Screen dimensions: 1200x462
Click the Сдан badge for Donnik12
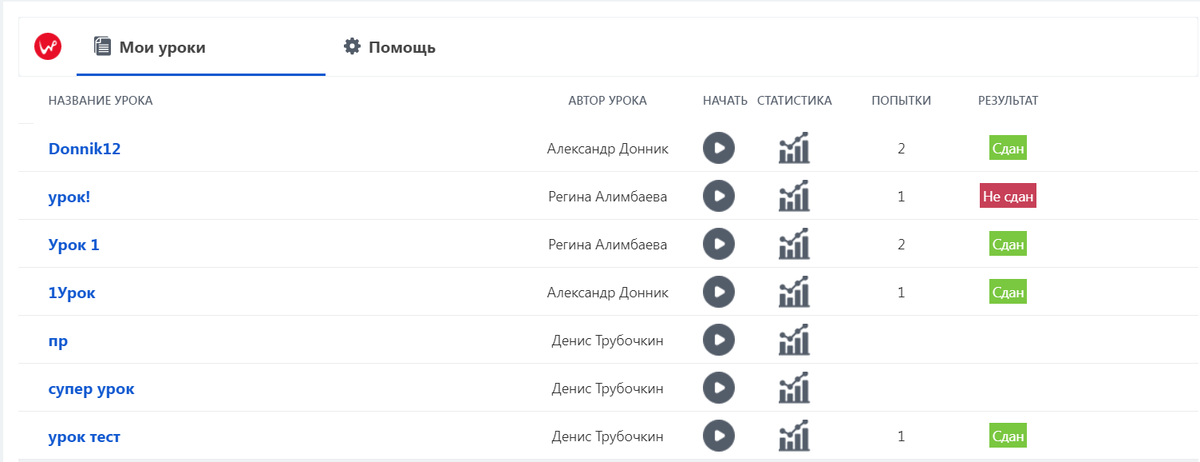pyautogui.click(x=1008, y=148)
